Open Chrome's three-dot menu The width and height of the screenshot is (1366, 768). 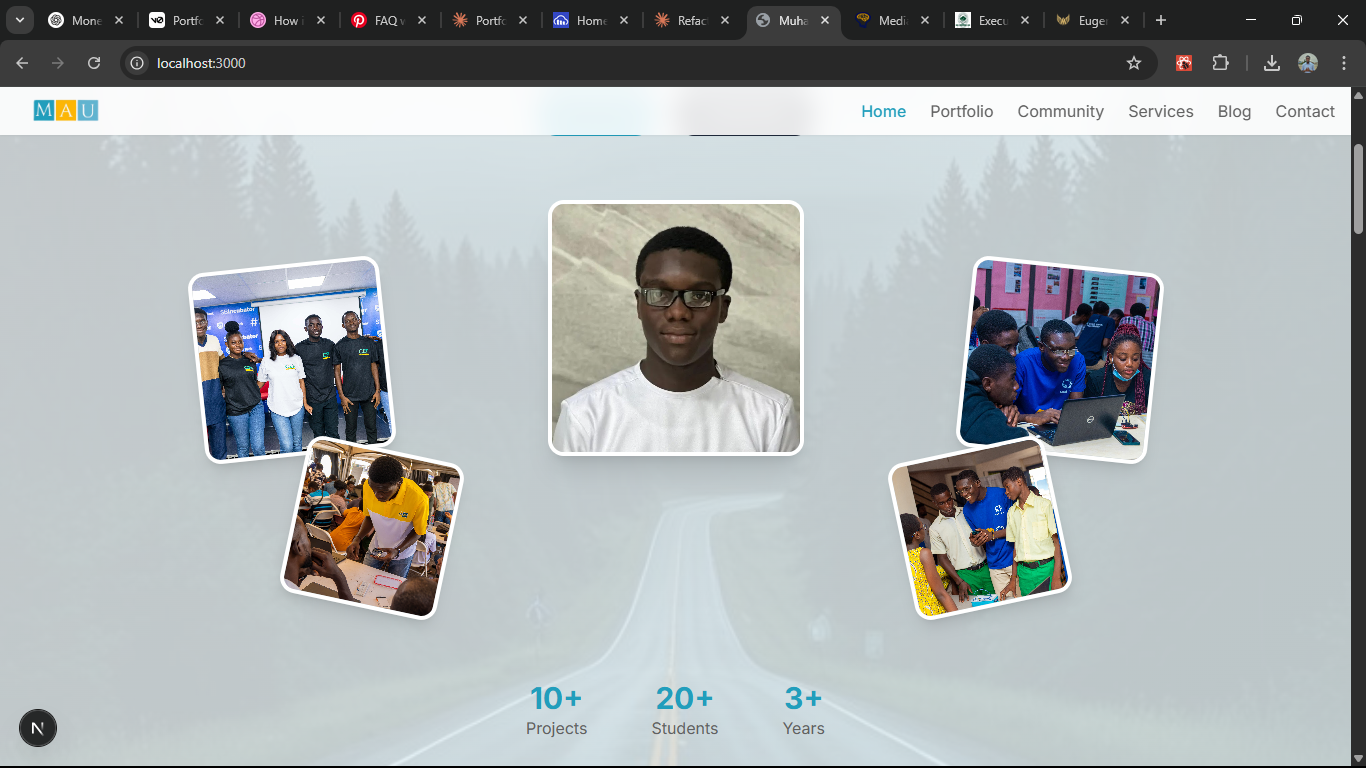[1345, 62]
